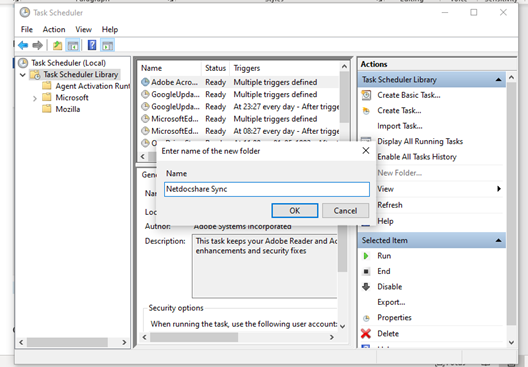Viewport: 528px width, 367px height.
Task: Click Enable All Tasks History
Action: pos(417,157)
